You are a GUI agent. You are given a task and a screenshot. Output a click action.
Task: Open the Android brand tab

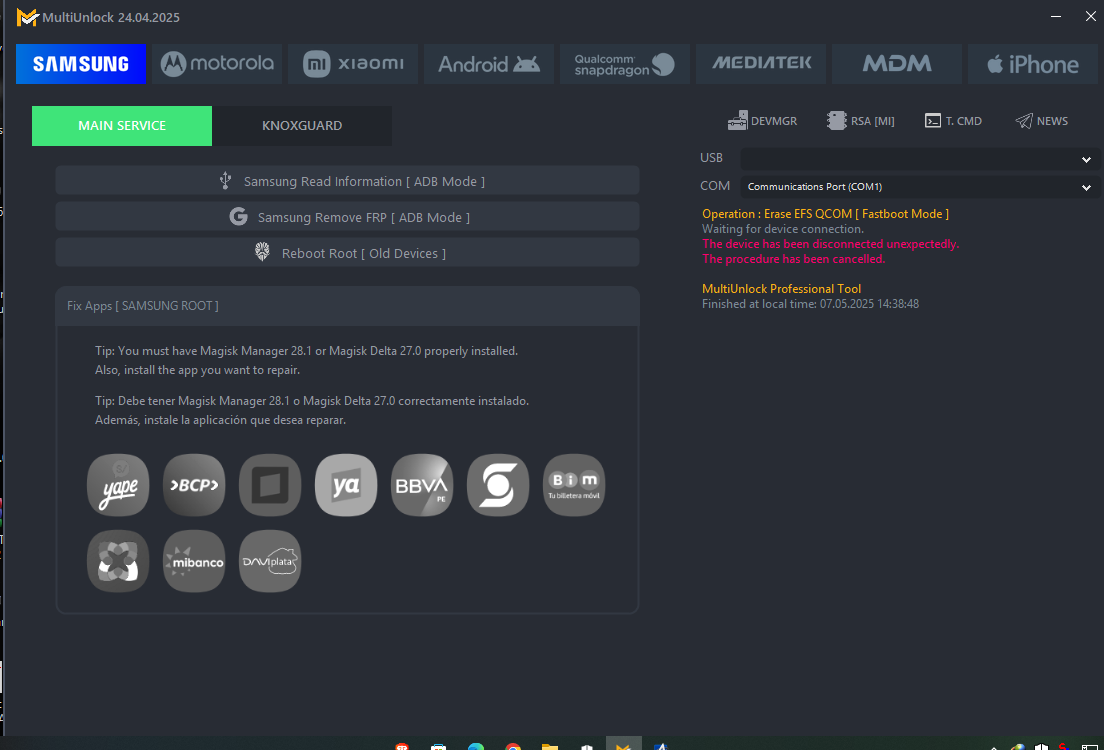[489, 64]
